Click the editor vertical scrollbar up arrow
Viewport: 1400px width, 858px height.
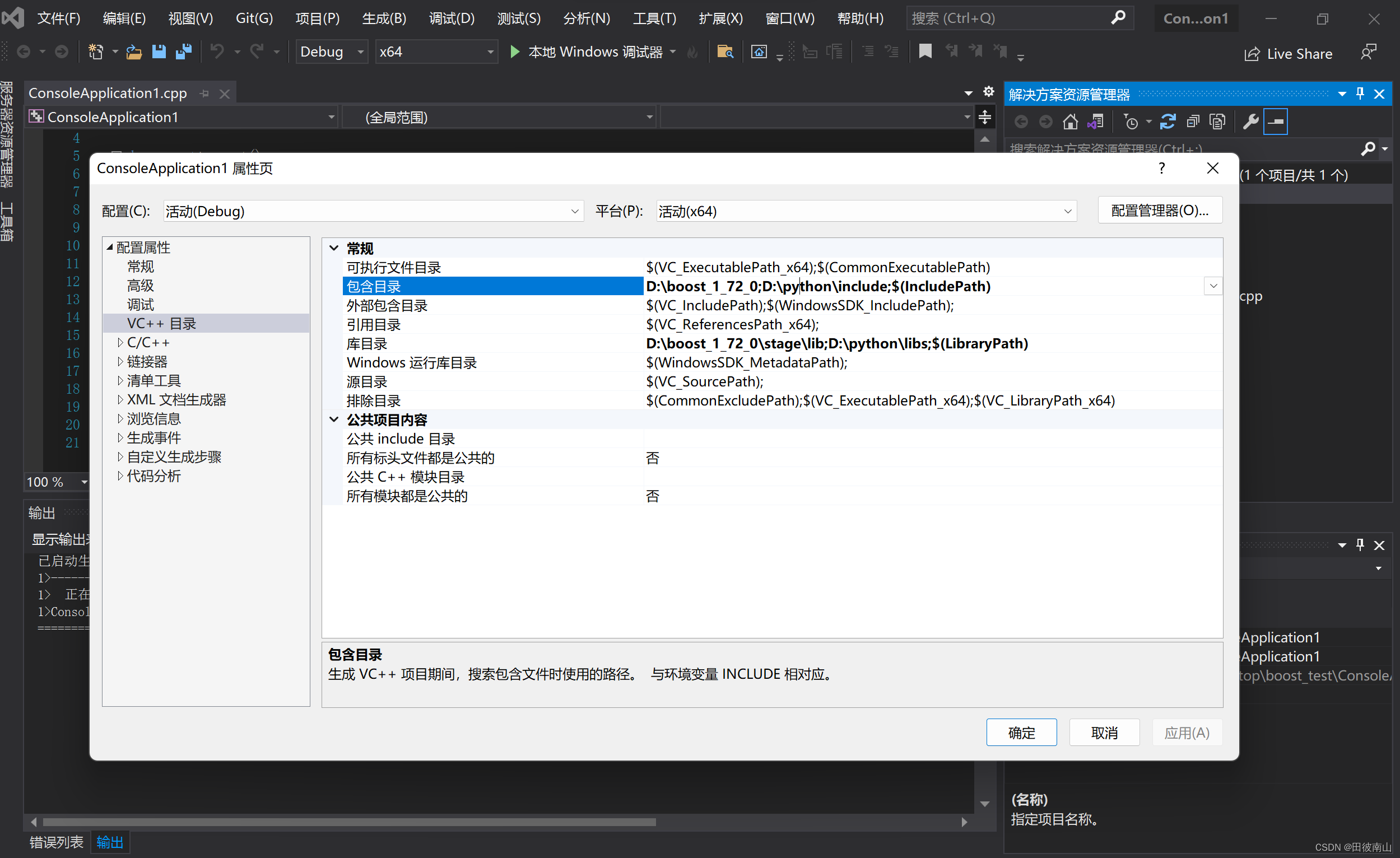pos(985,139)
